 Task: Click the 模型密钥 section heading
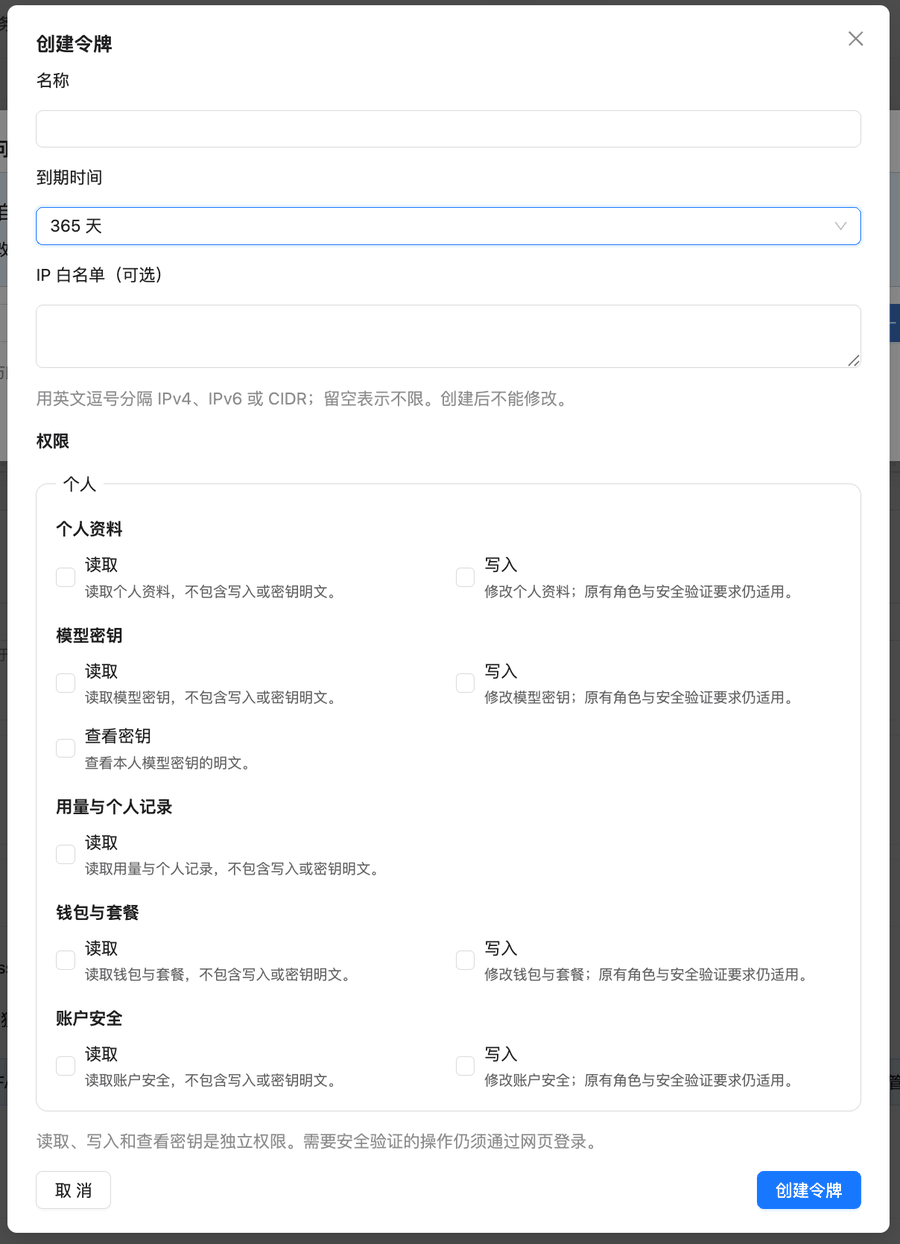pos(89,635)
